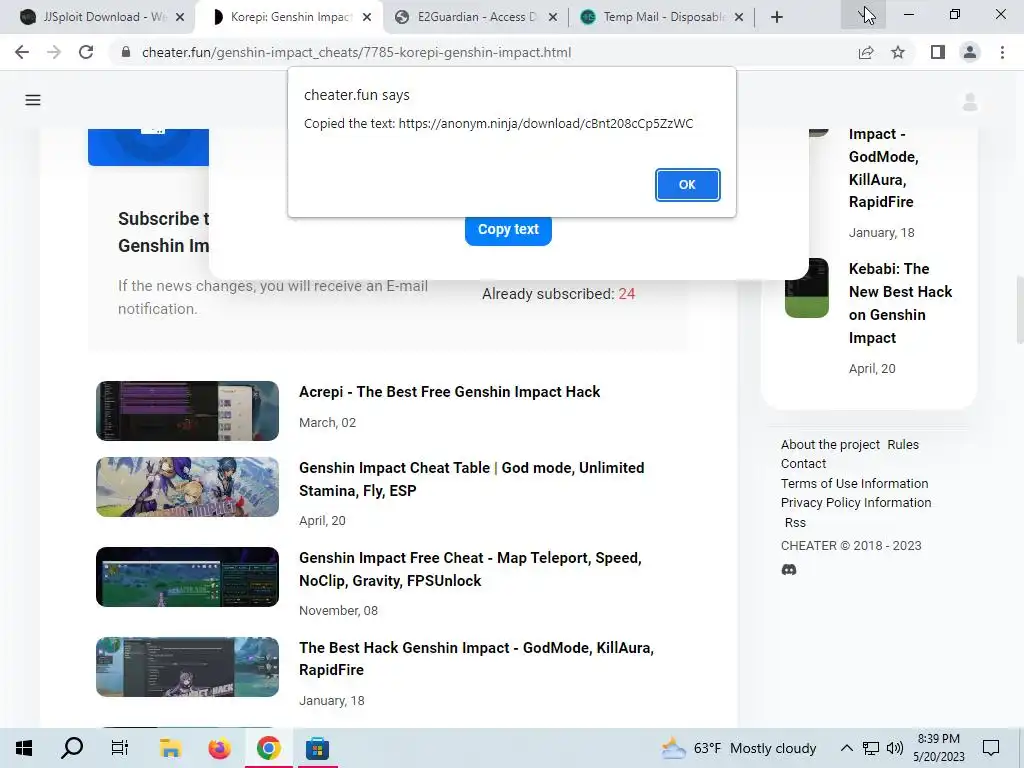1024x768 pixels.
Task: Open Microsoft Store from the taskbar
Action: point(317,748)
